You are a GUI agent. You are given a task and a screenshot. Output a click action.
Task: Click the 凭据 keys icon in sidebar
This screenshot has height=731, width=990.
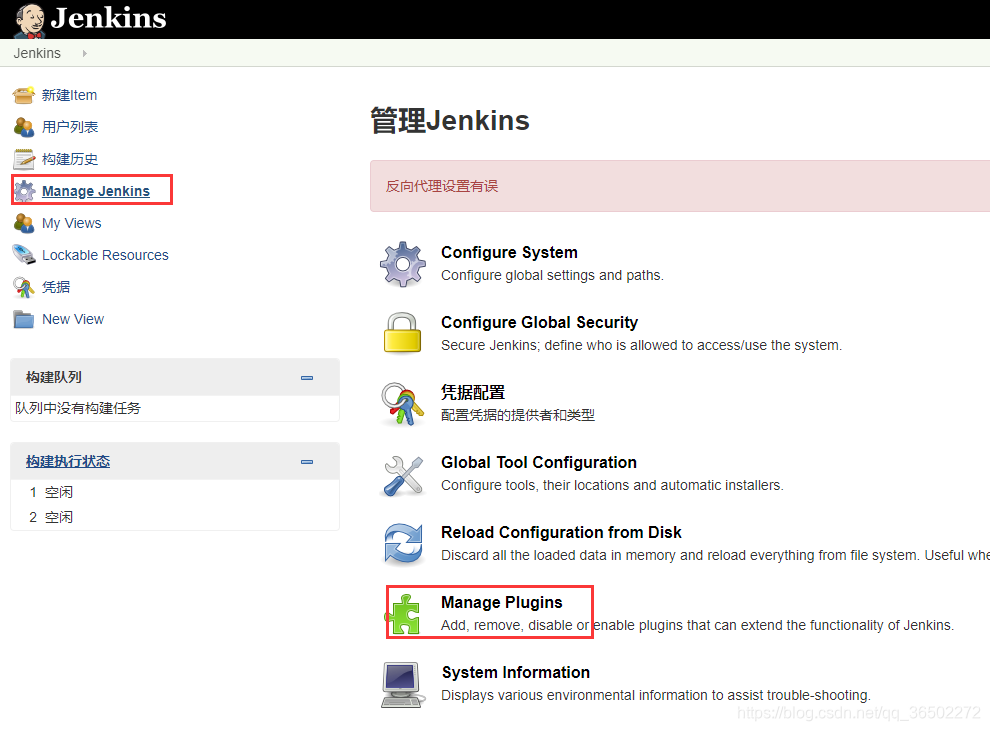click(24, 287)
